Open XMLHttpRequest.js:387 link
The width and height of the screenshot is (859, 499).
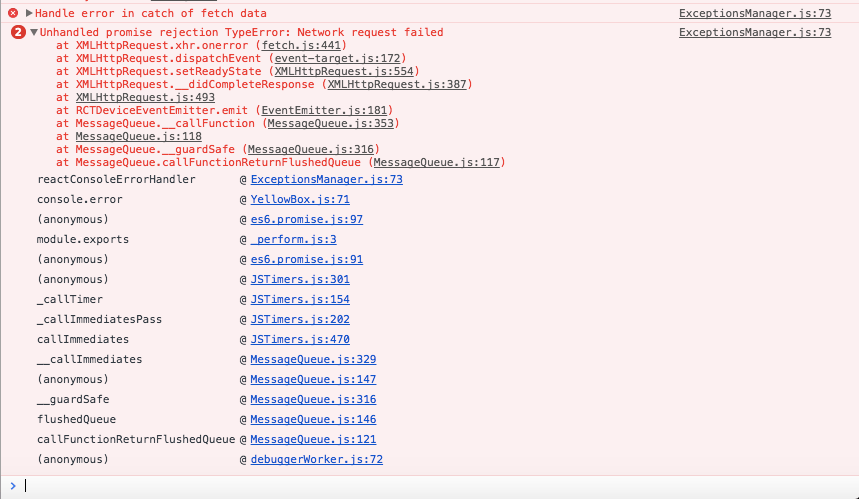pyautogui.click(x=397, y=84)
